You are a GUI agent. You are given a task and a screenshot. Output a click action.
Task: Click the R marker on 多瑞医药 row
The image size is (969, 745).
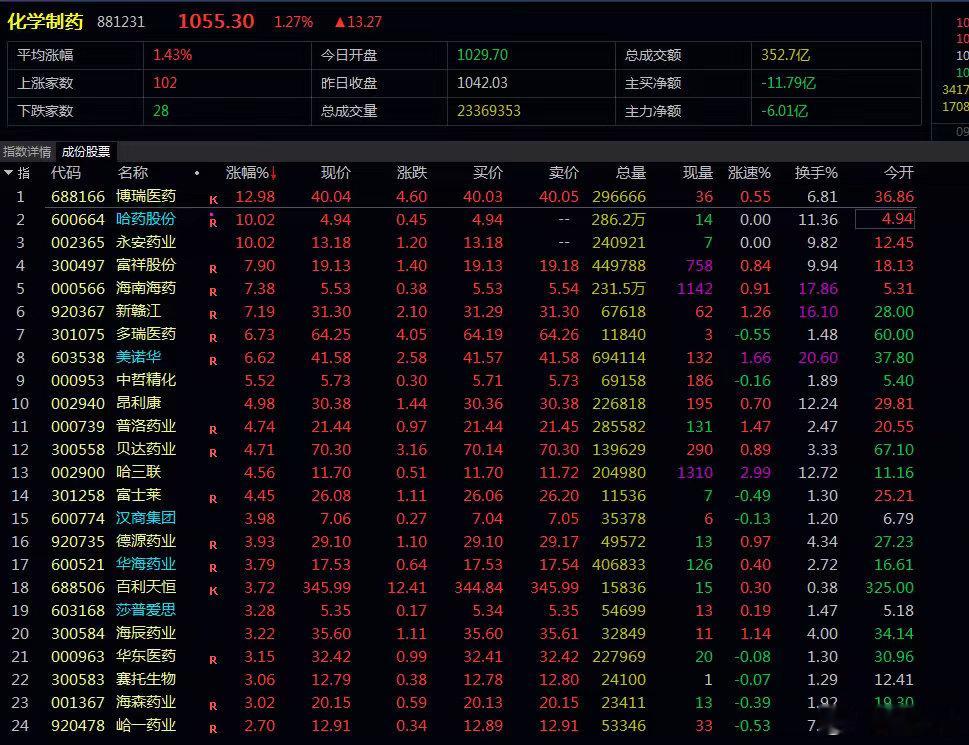(x=213, y=338)
